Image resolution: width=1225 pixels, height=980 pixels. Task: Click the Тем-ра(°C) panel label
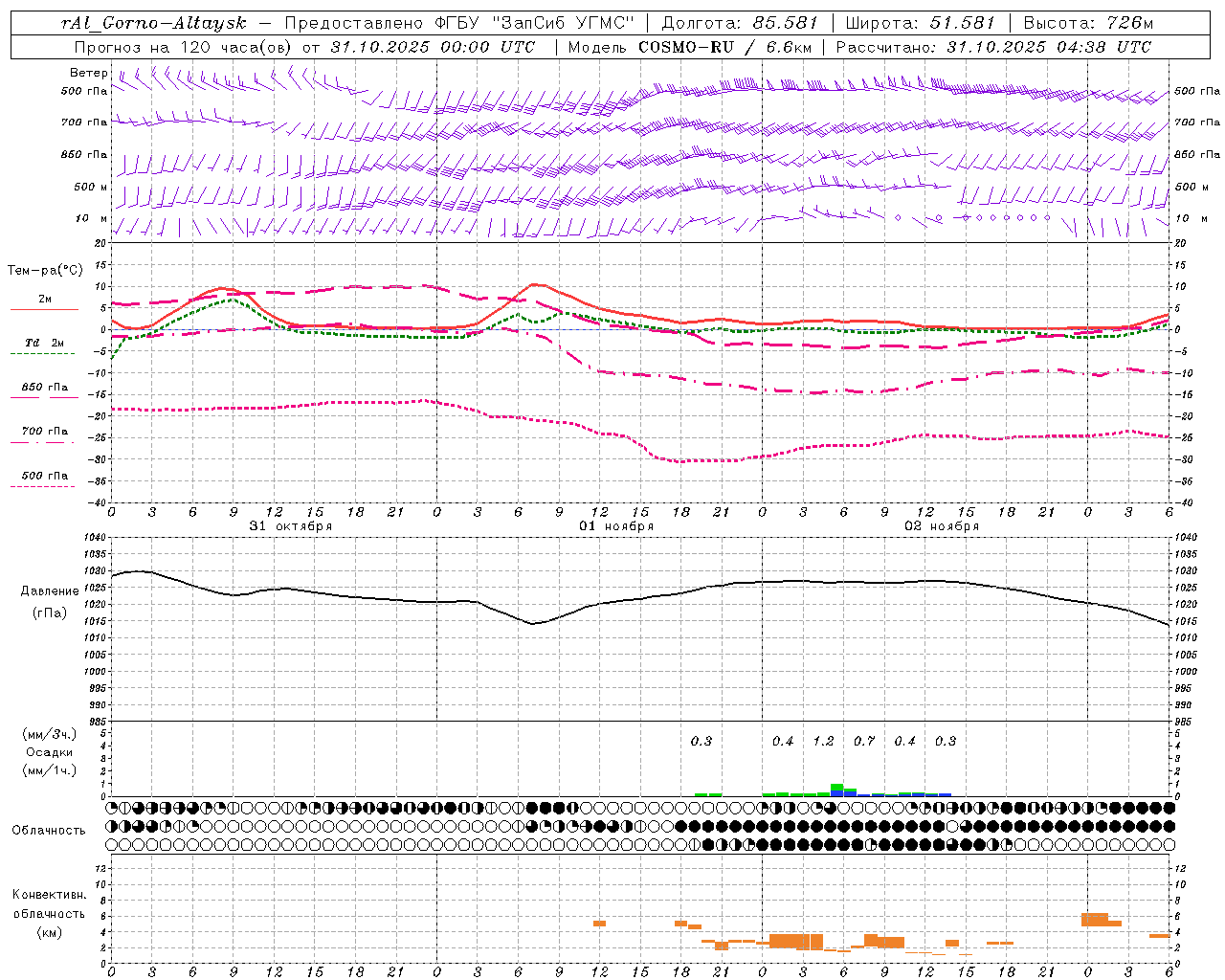coord(46,270)
